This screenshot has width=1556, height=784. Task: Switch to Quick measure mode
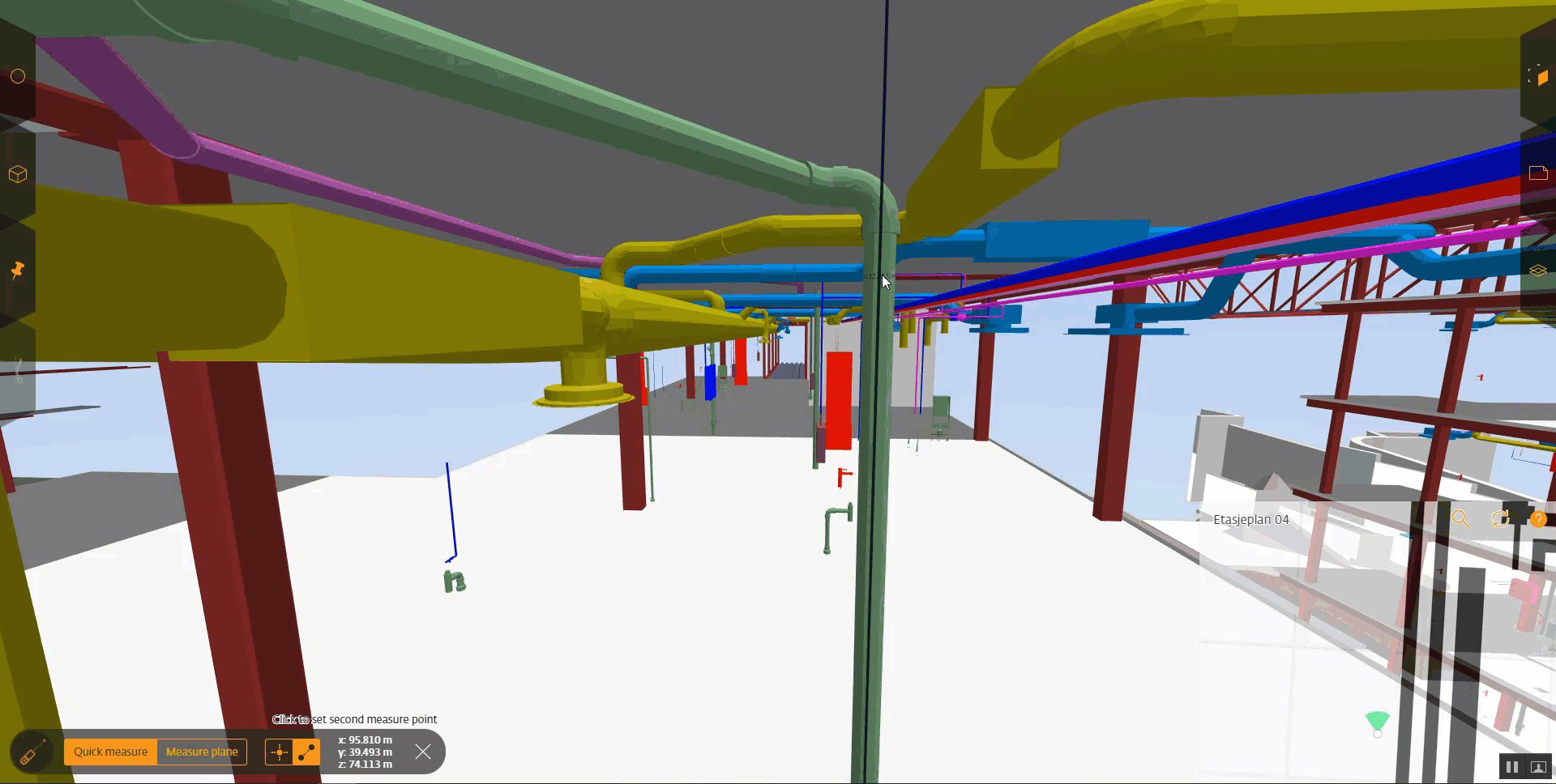coord(110,752)
